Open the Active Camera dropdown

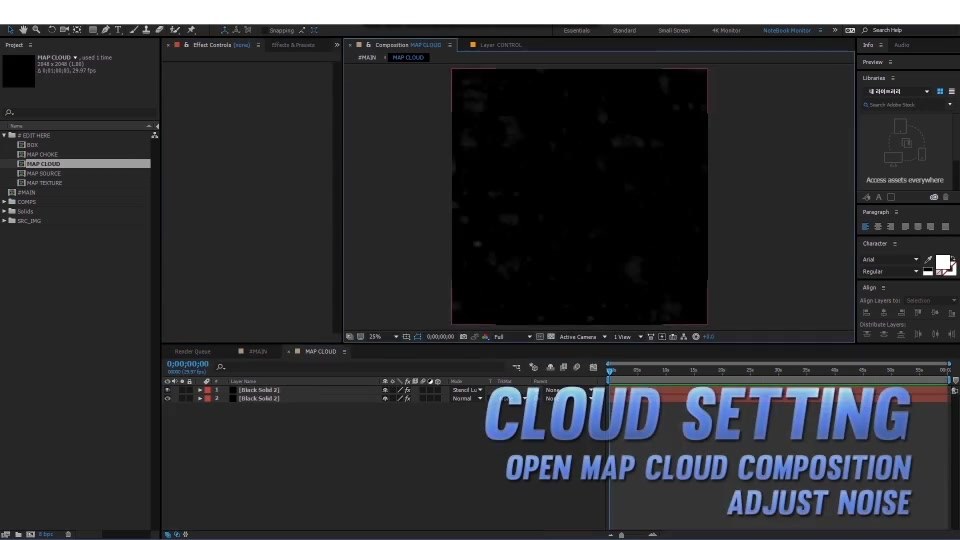tap(582, 337)
